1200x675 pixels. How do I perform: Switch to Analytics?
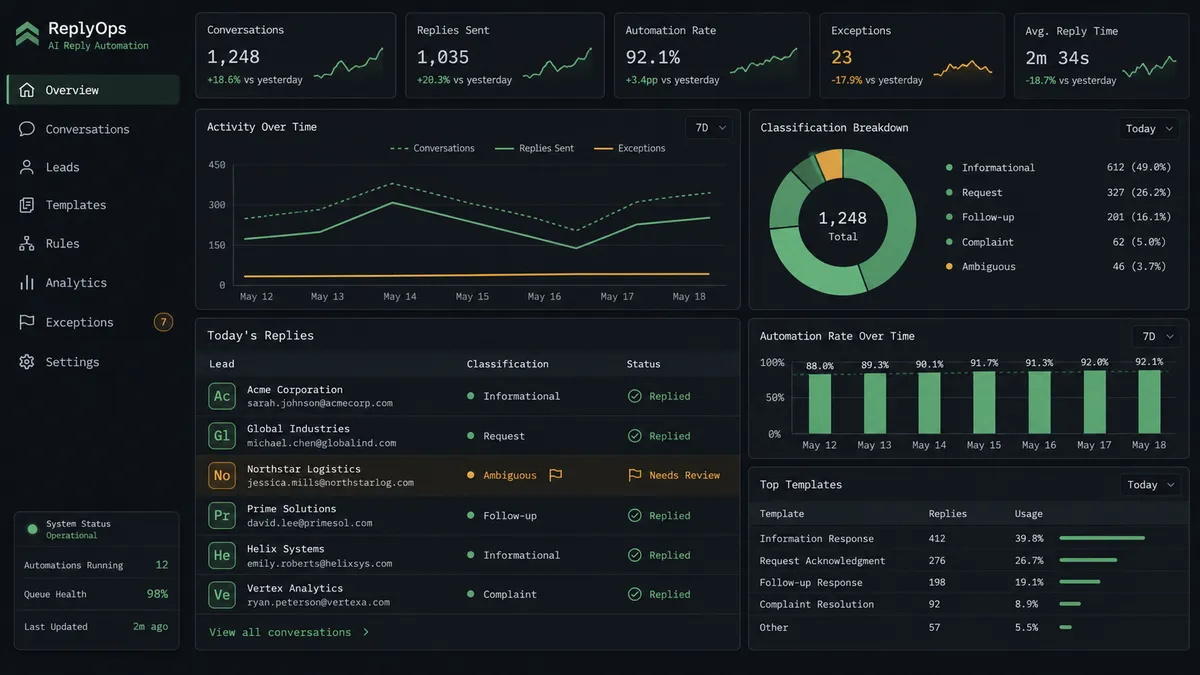pos(93,283)
